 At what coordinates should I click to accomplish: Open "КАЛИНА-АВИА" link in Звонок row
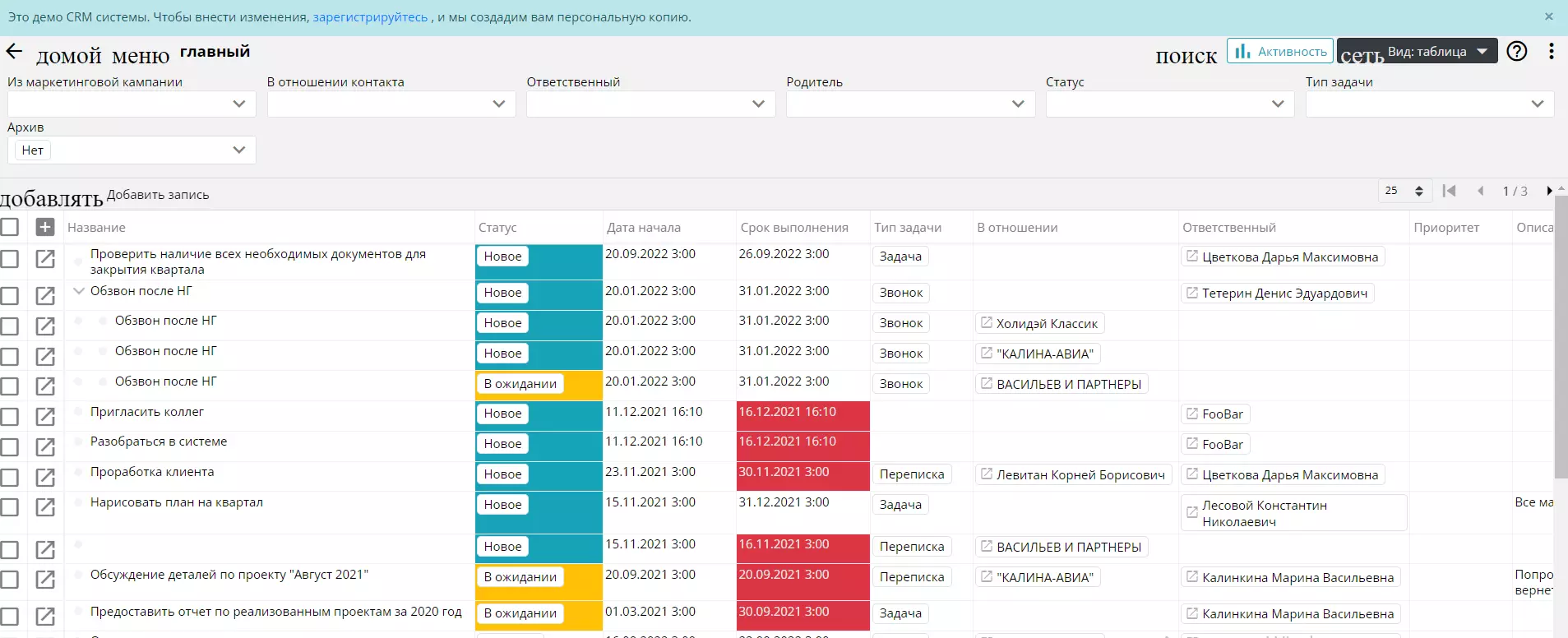pos(1038,354)
